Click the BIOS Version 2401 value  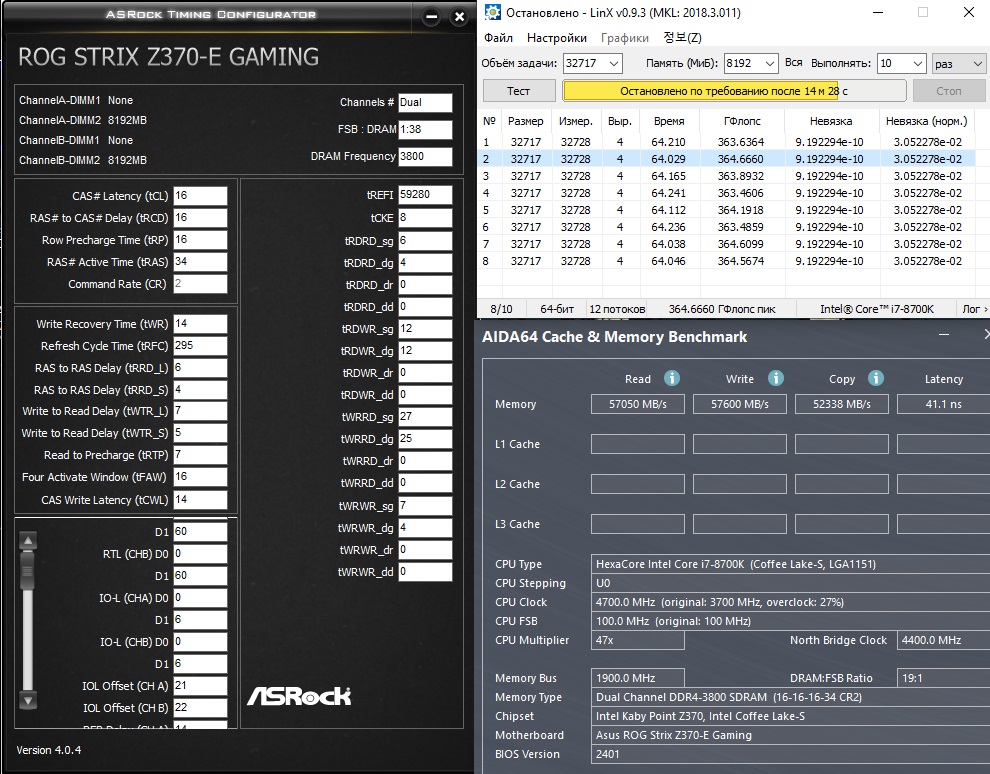click(x=790, y=754)
